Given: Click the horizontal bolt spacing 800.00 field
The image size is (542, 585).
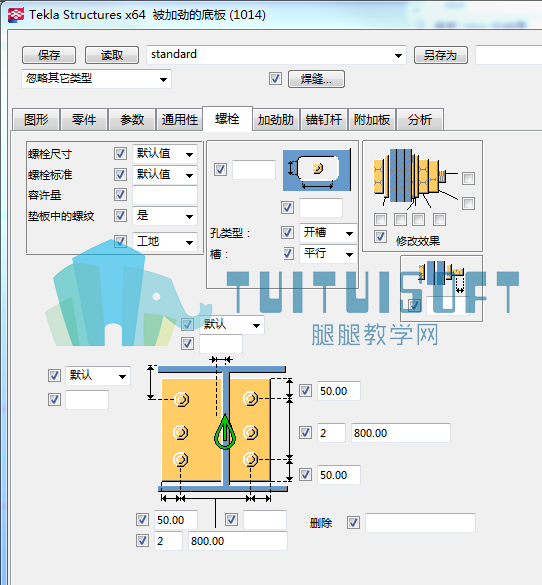Looking at the screenshot, I should pos(238,541).
